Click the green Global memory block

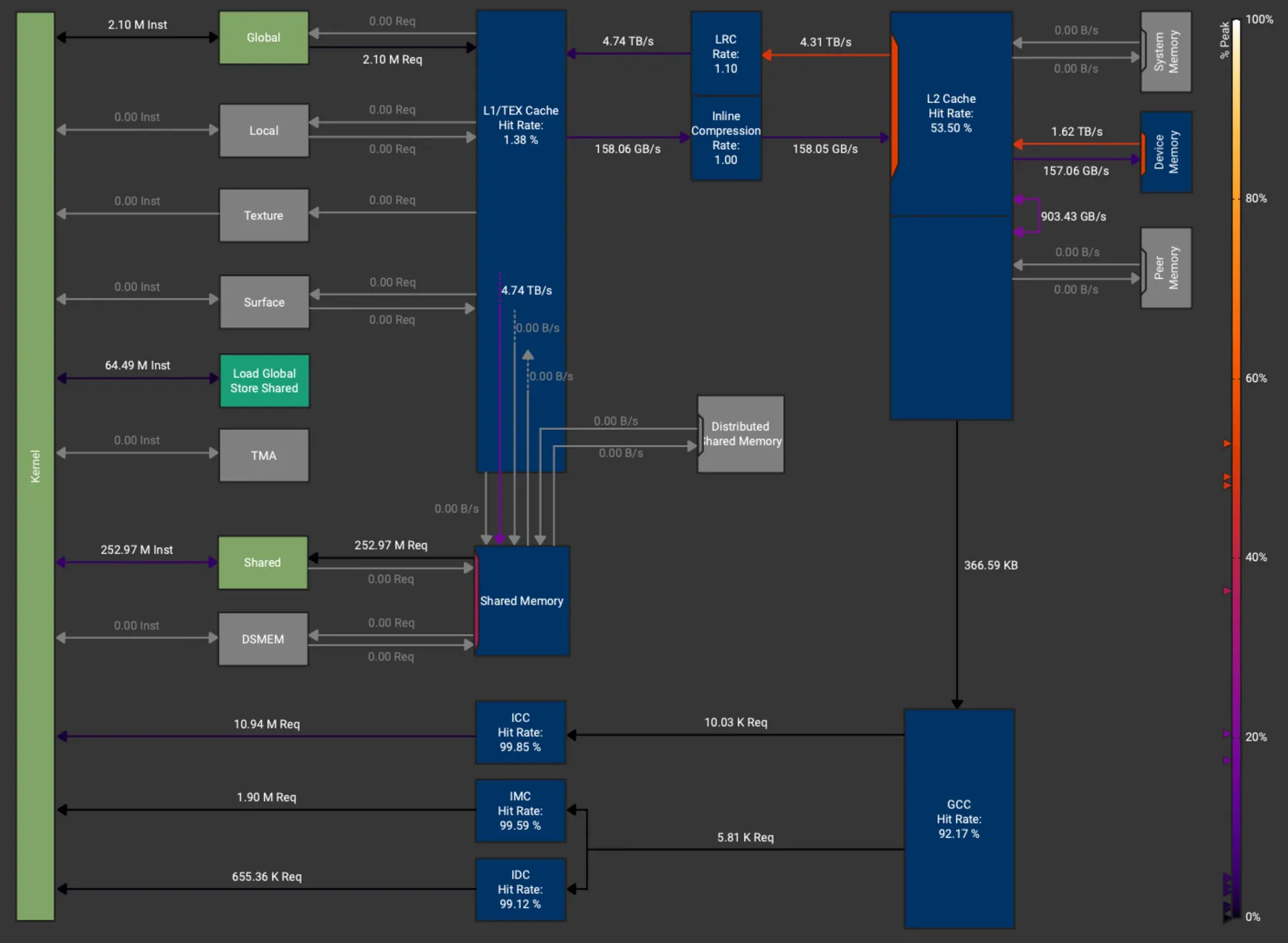263,38
